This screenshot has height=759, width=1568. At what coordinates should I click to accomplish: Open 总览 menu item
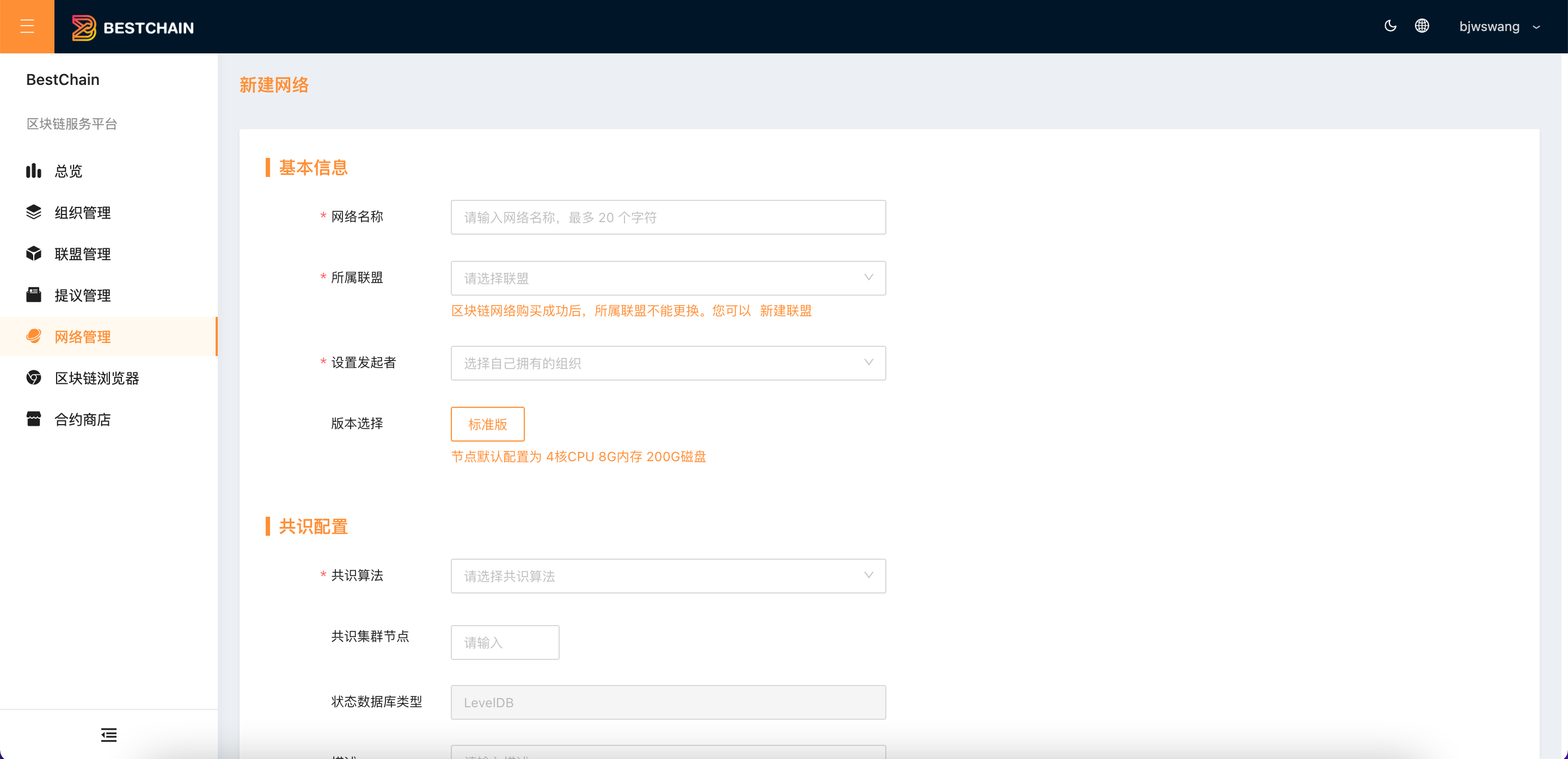pyautogui.click(x=108, y=171)
